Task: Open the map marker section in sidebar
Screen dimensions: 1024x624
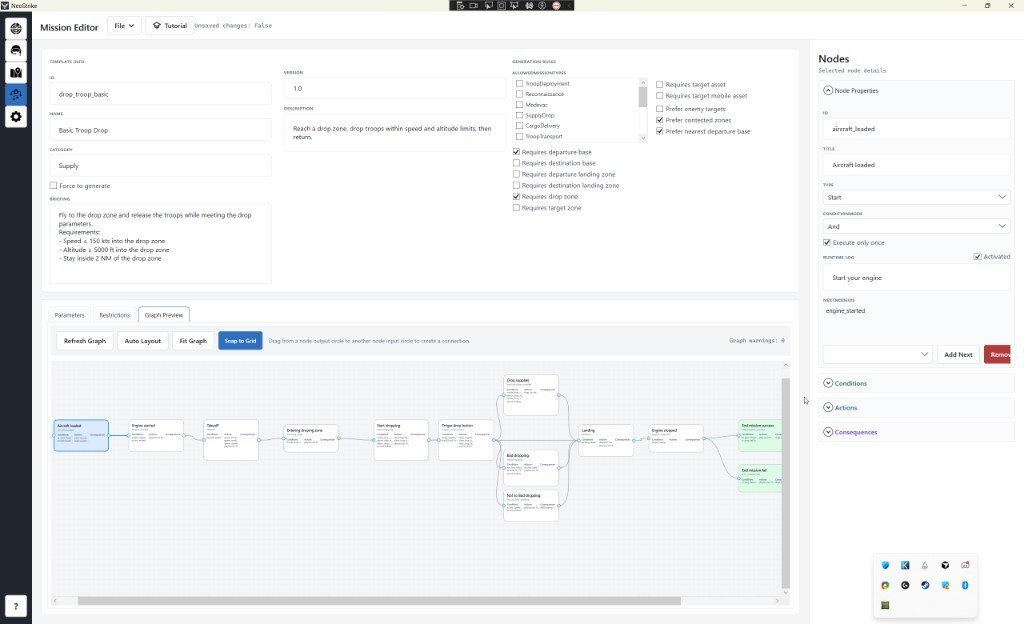Action: 16,72
